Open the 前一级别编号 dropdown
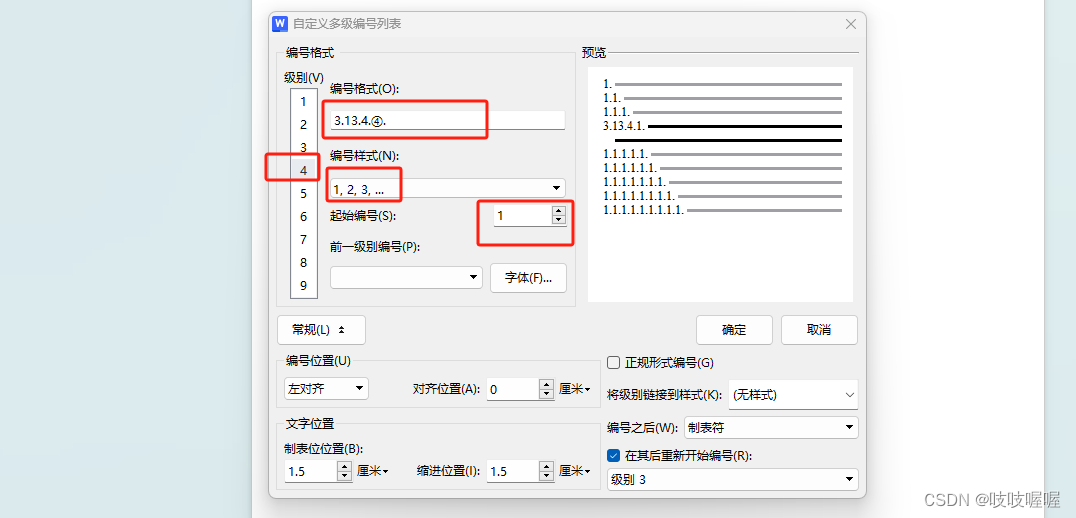 pyautogui.click(x=406, y=277)
